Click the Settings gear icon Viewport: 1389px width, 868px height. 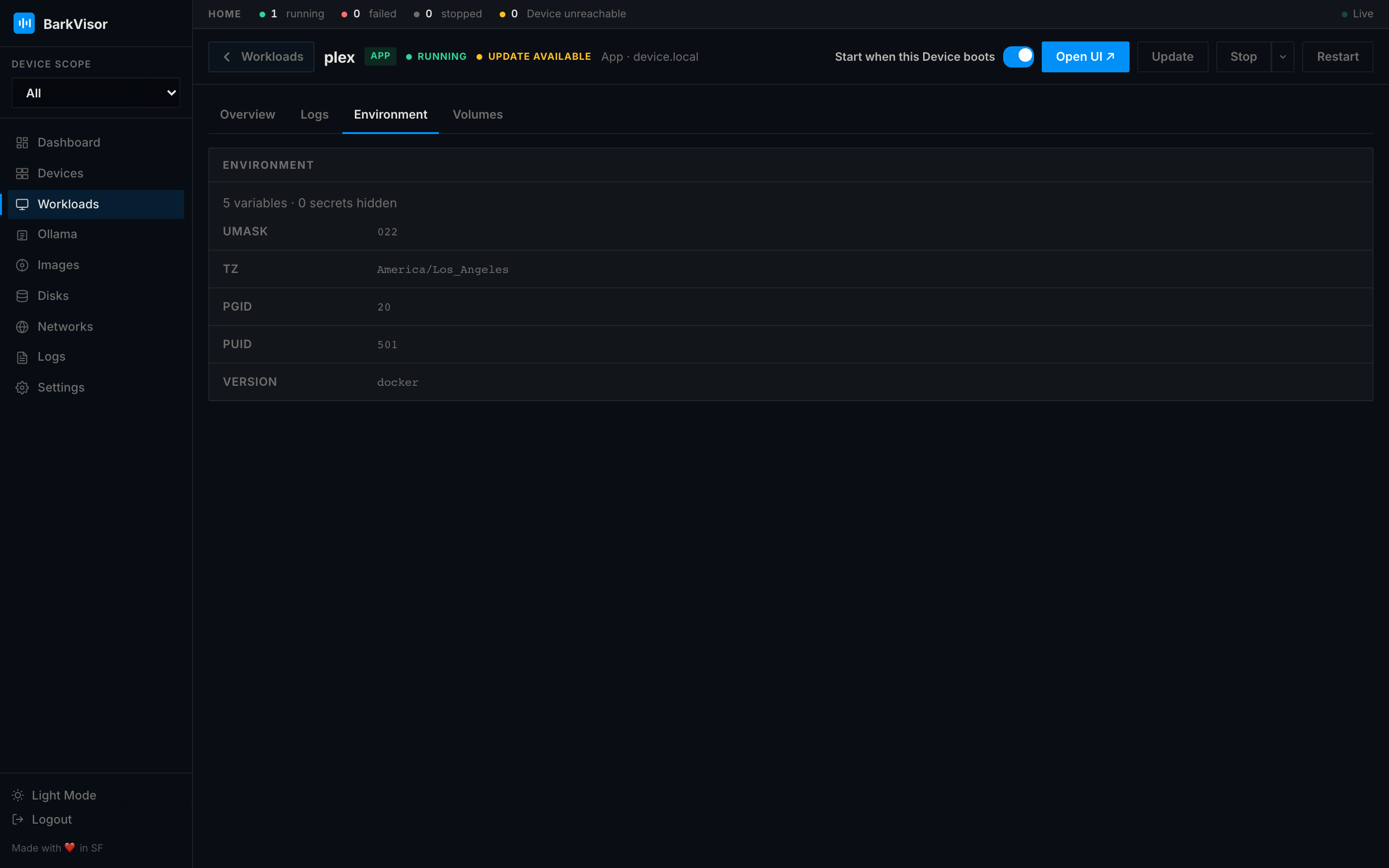click(x=22, y=388)
